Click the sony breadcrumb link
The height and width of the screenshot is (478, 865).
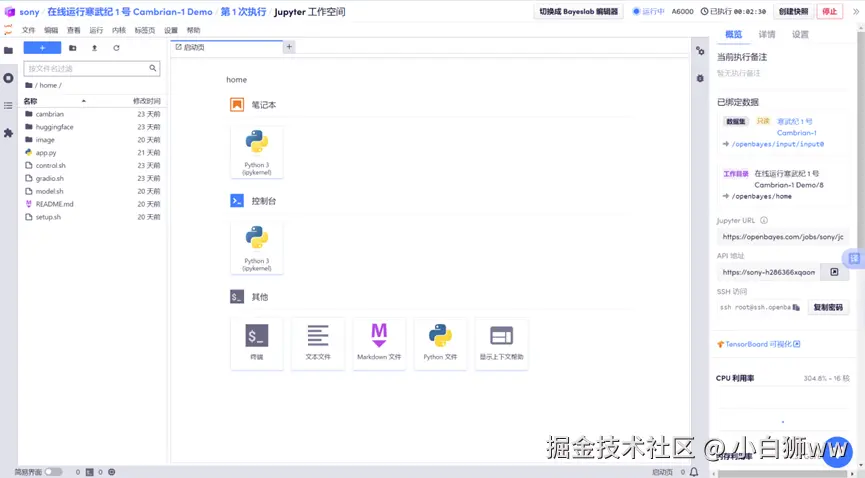pyautogui.click(x=29, y=12)
